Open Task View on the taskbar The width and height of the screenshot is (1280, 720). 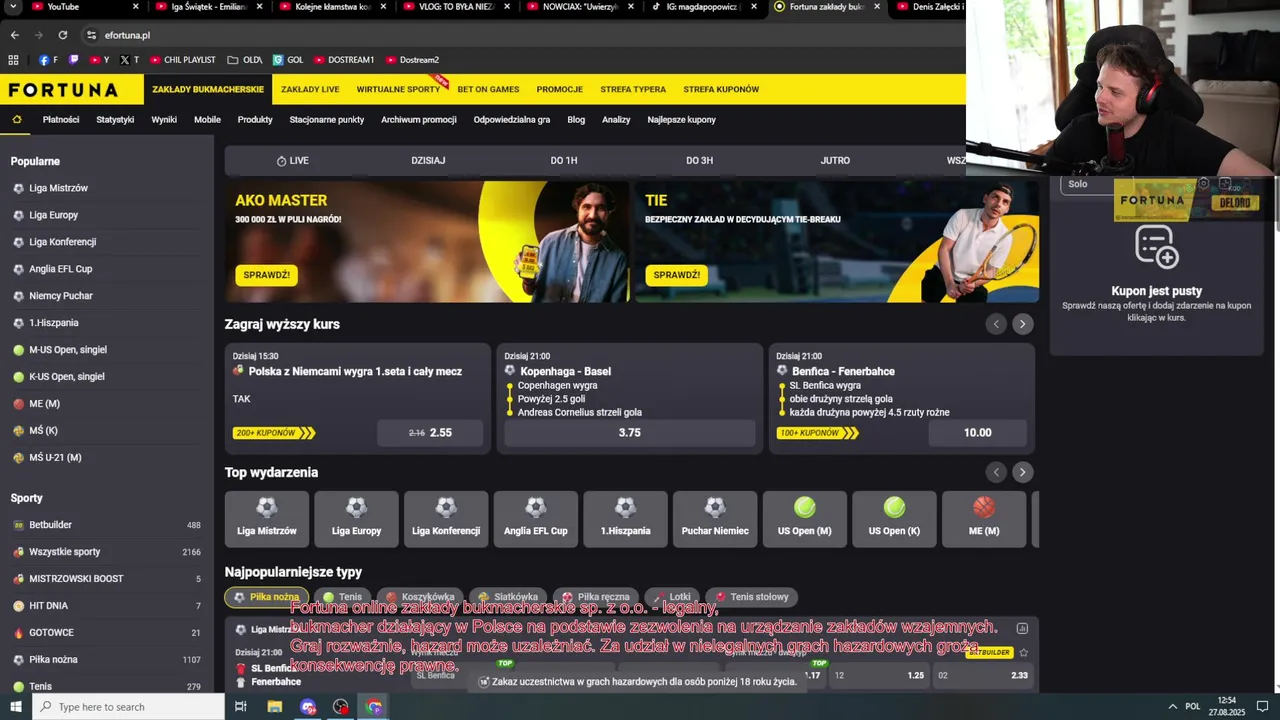(x=241, y=706)
